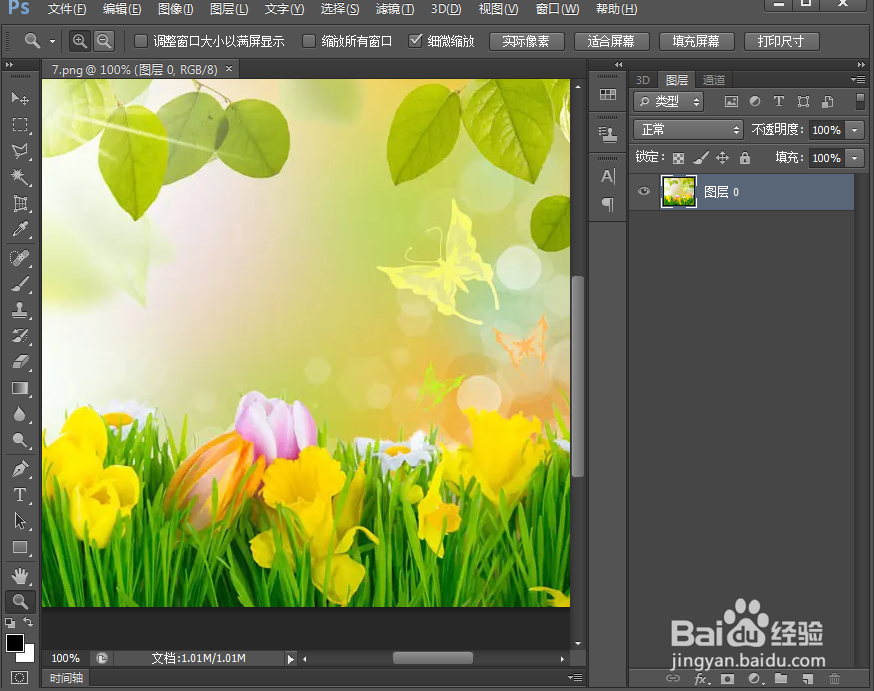Open the Timeline panel flyout menu
Screen dimensions: 874x691
(x=575, y=678)
